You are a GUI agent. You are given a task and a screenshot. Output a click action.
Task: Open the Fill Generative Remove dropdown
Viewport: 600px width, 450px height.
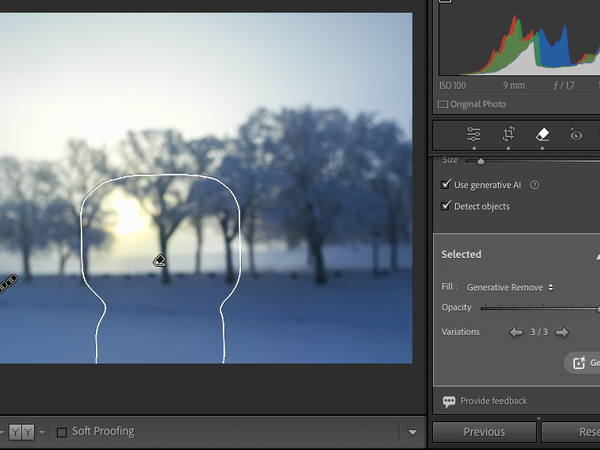click(510, 287)
